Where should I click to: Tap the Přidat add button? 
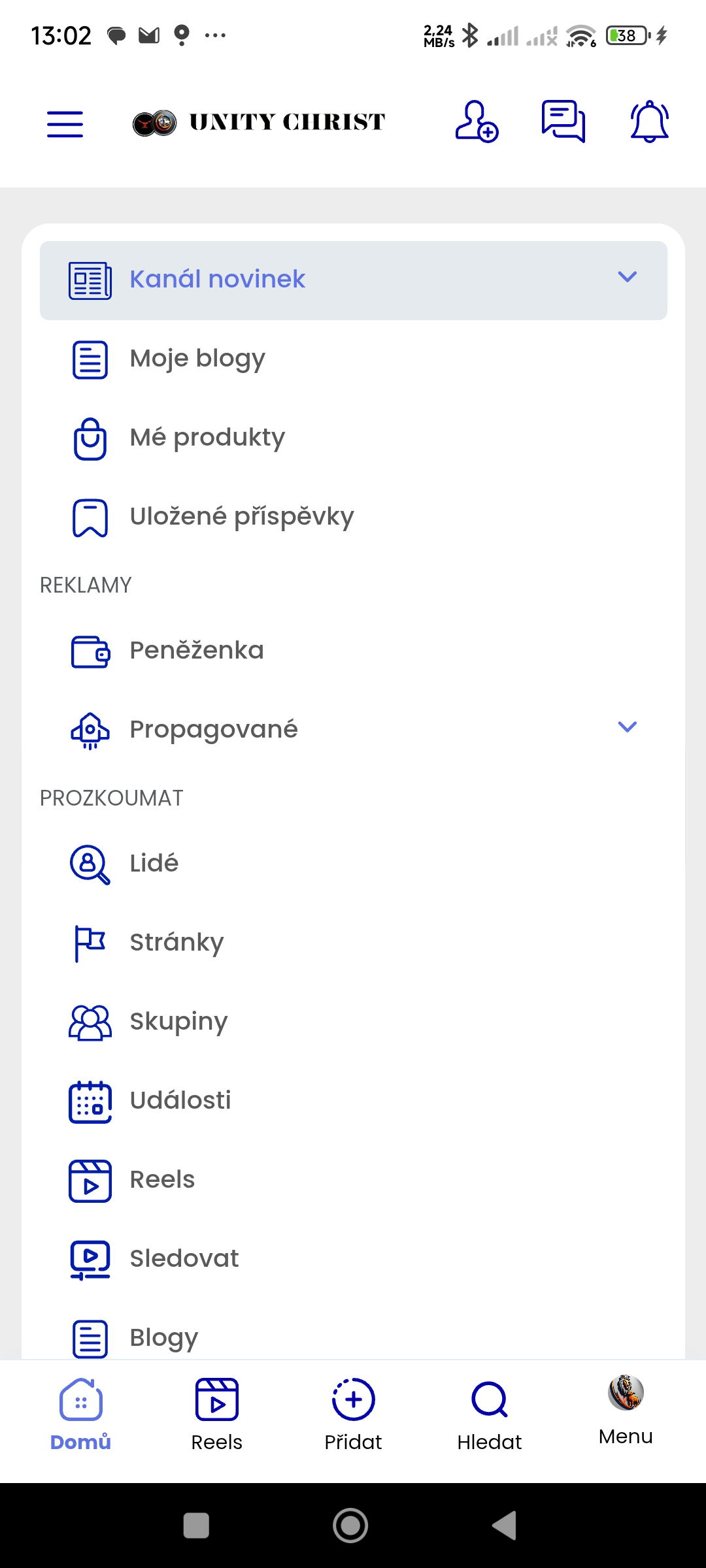tap(353, 1414)
